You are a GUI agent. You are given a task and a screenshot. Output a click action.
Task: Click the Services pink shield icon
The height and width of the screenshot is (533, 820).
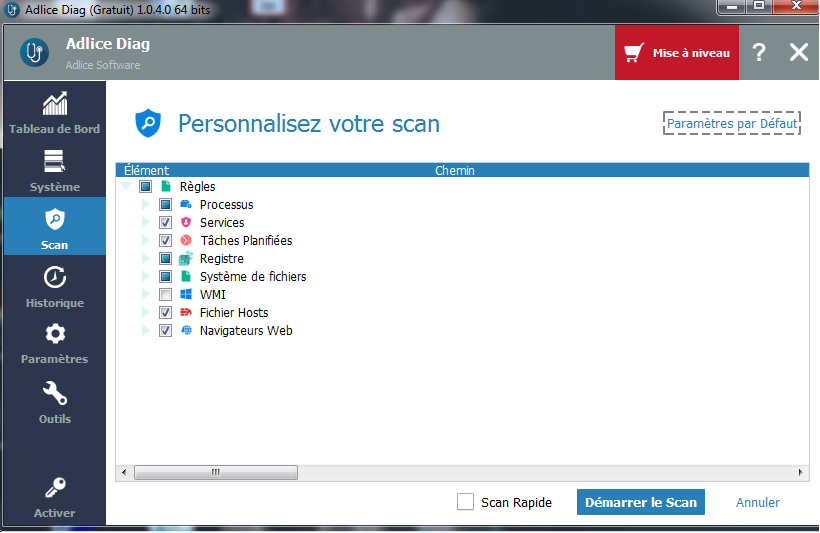[186, 222]
